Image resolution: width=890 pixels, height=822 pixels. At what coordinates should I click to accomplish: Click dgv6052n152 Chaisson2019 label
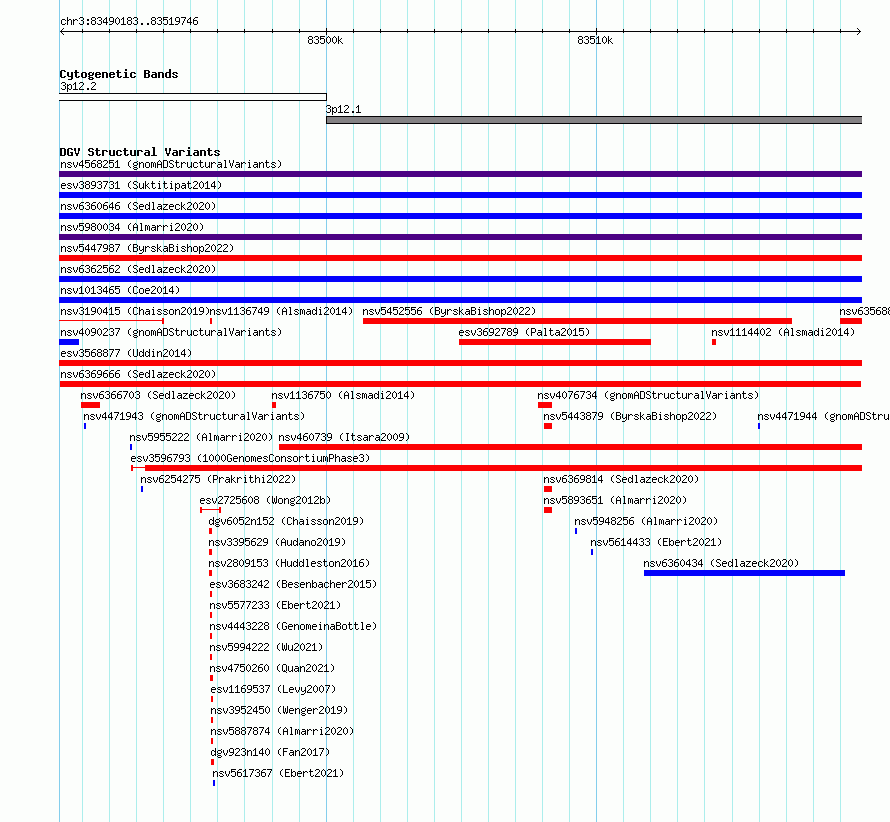coord(286,522)
